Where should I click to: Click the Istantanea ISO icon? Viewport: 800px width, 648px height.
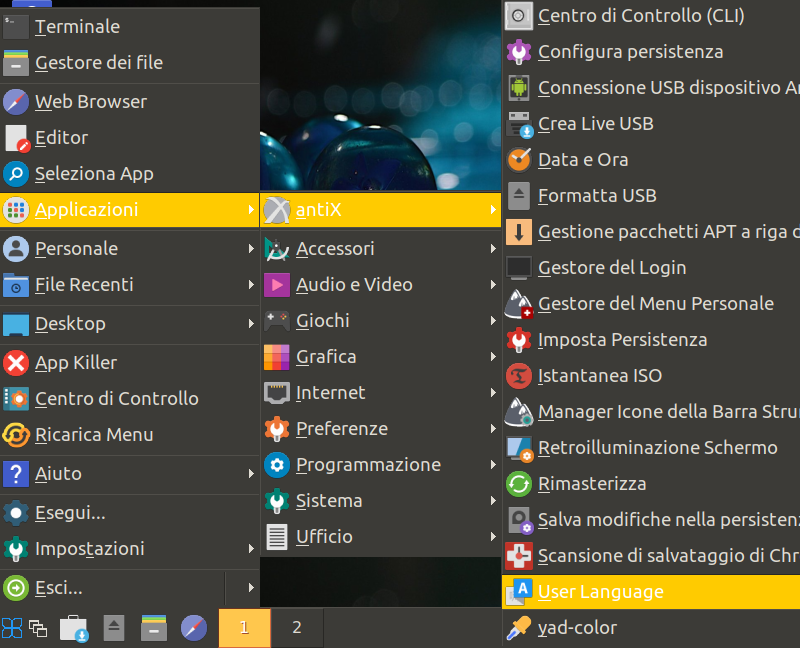pos(519,376)
